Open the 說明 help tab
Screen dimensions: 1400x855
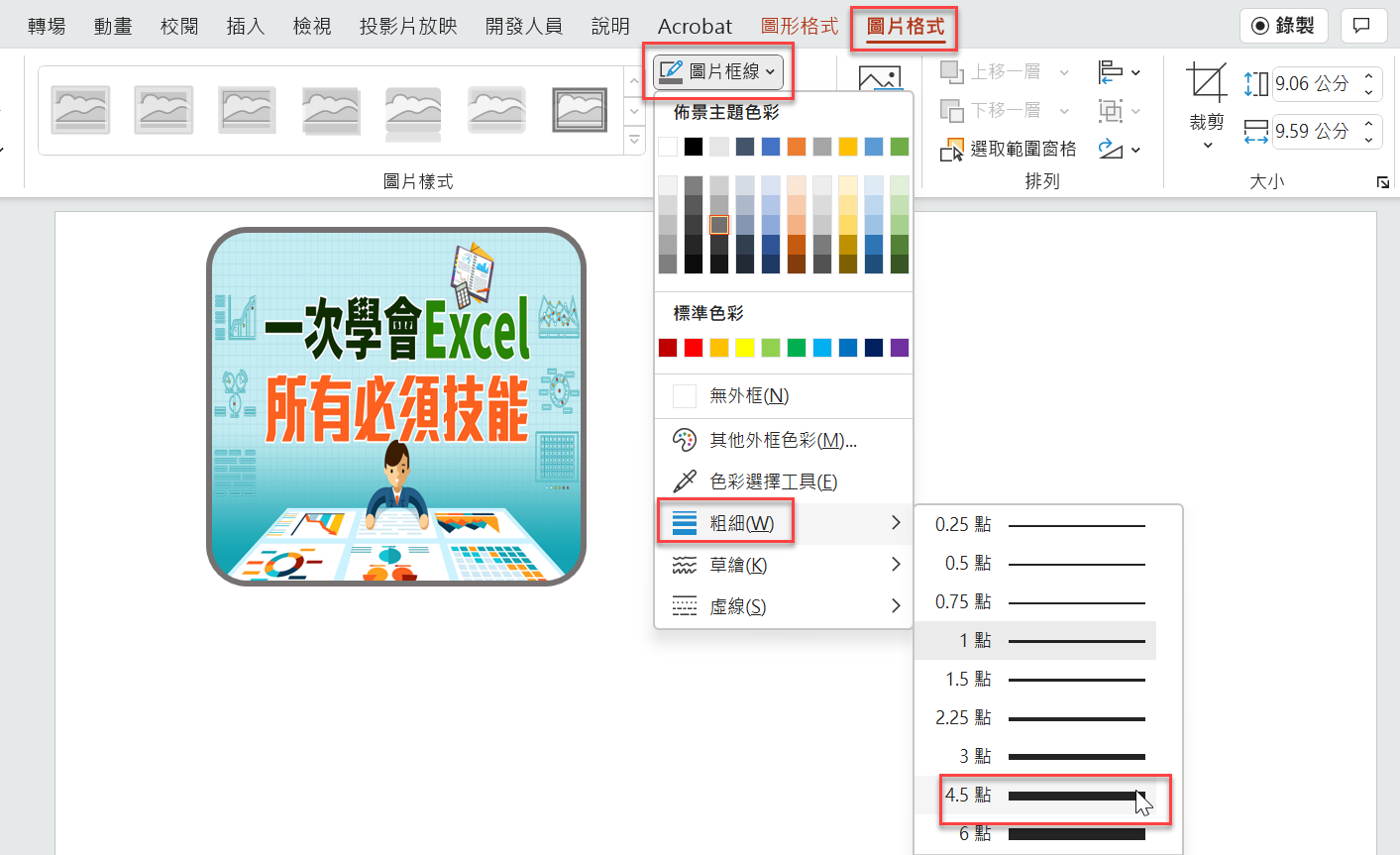(610, 26)
